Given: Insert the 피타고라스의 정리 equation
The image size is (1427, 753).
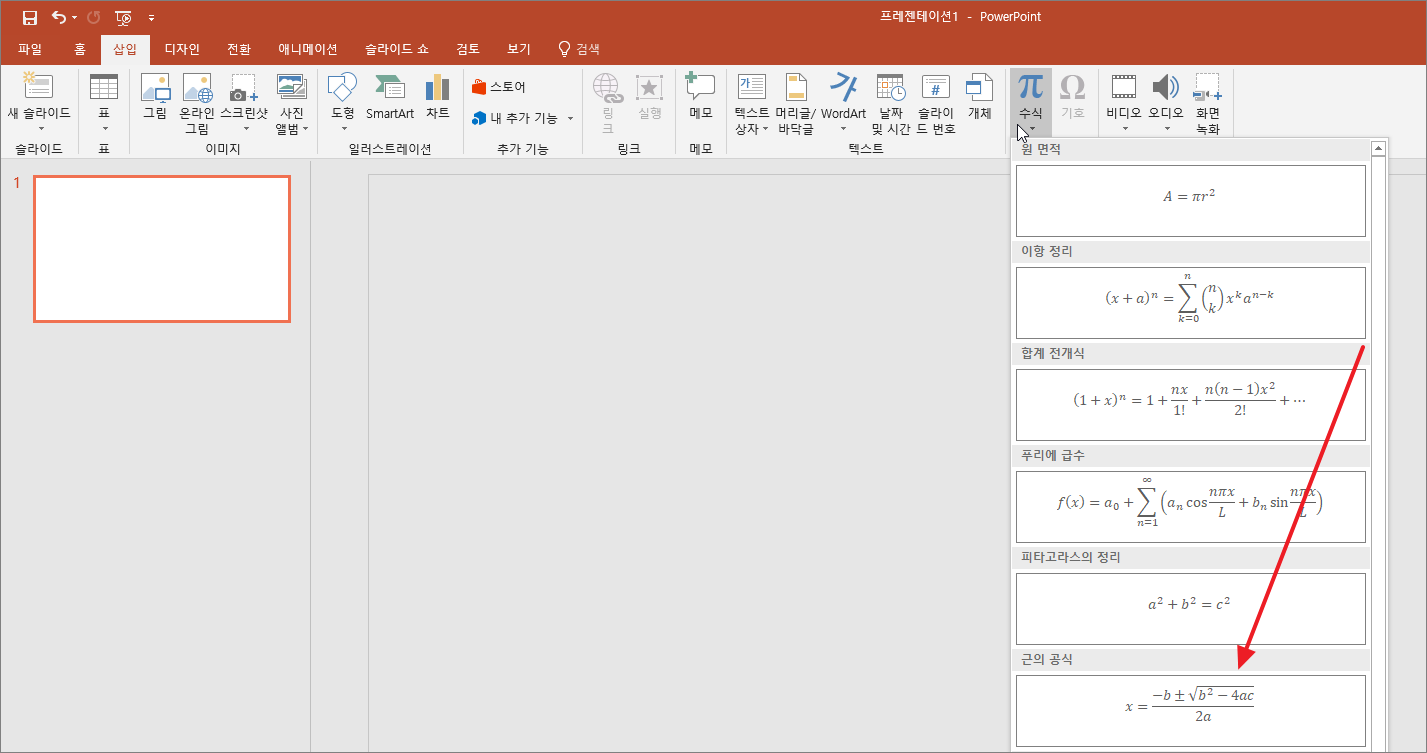Looking at the screenshot, I should point(1190,608).
